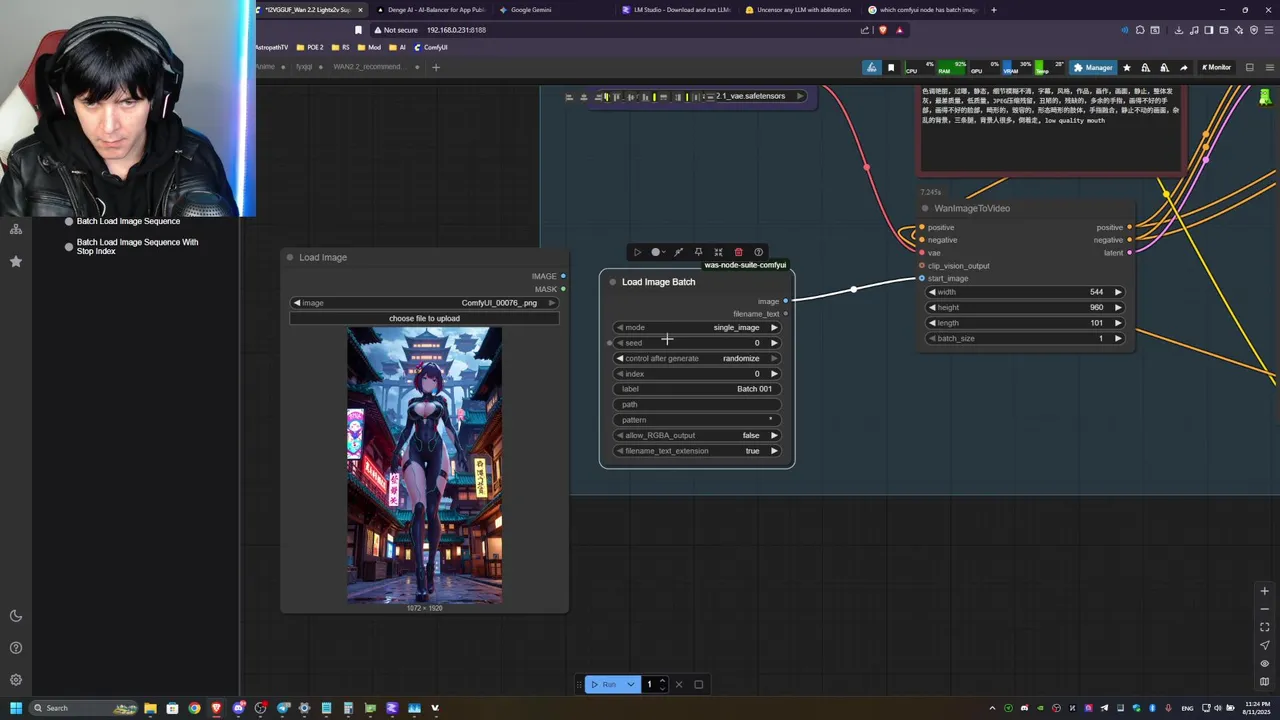The height and width of the screenshot is (720, 1280).
Task: Open the POE 2 bookmark folder
Action: (x=309, y=47)
